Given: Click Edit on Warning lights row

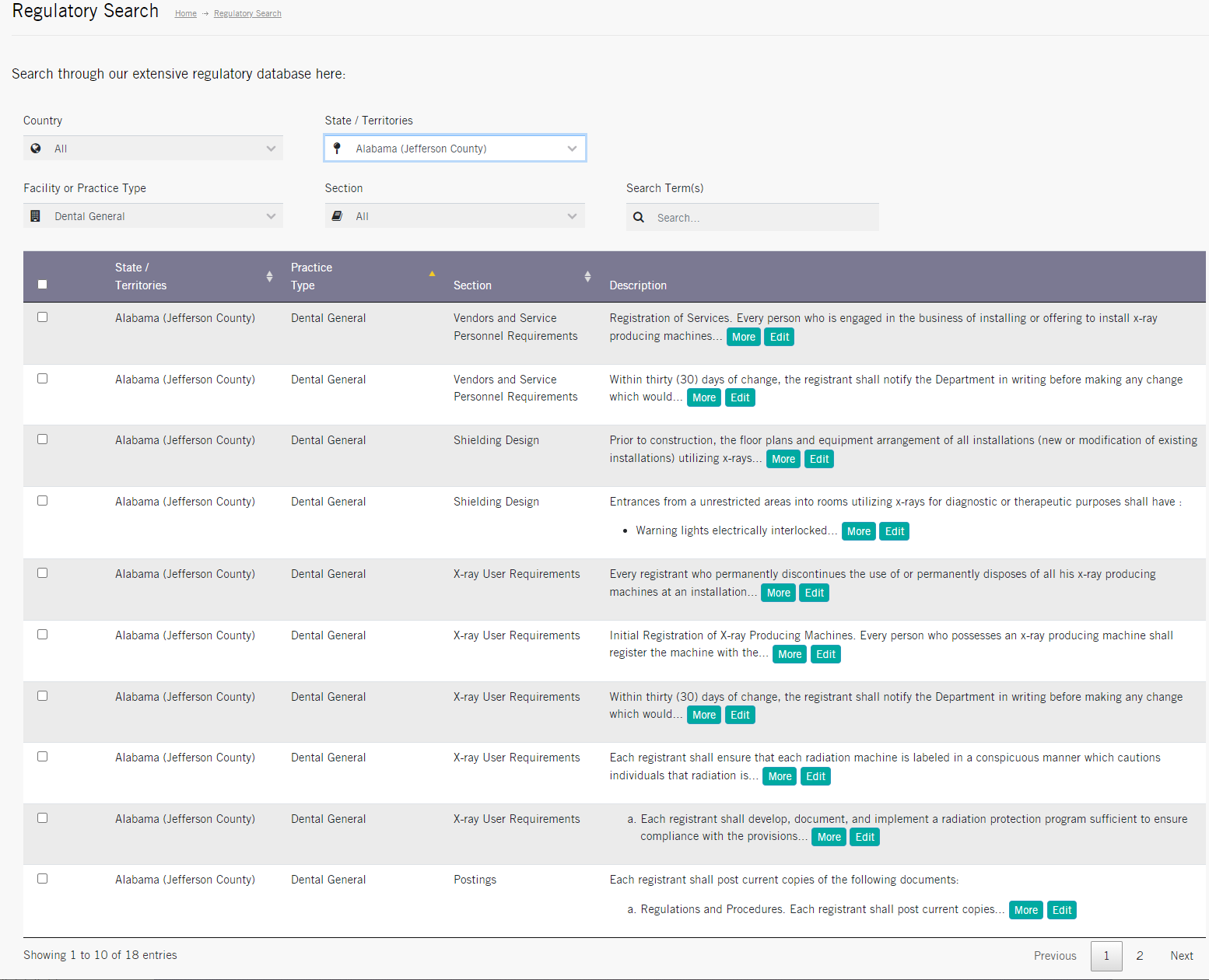Looking at the screenshot, I should (895, 531).
